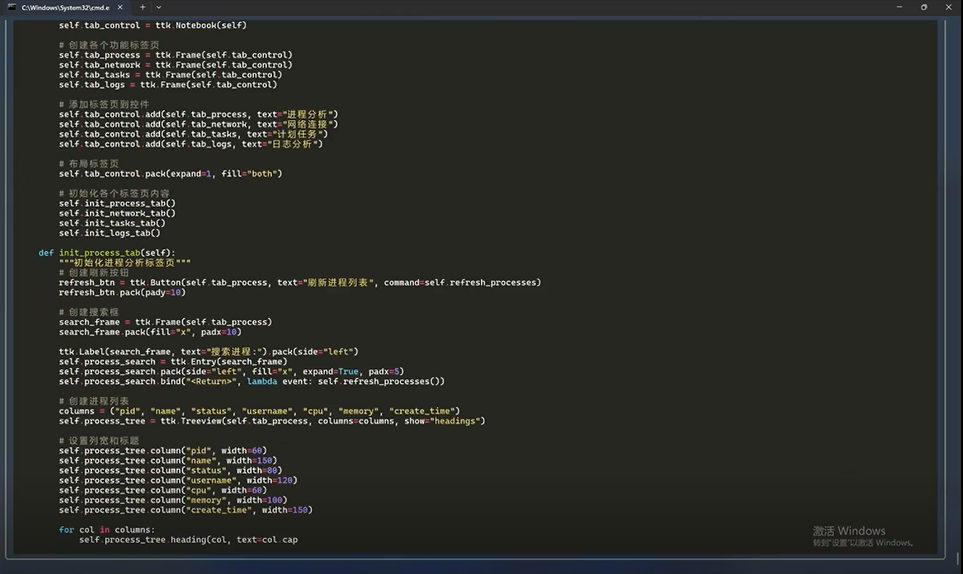Click the line 'def init_process_tab(self):'
This screenshot has width=963, height=574.
[x=107, y=253]
